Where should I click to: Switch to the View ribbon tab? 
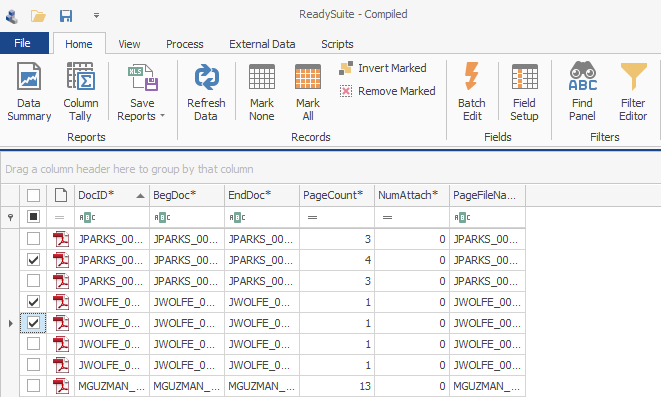pyautogui.click(x=129, y=44)
